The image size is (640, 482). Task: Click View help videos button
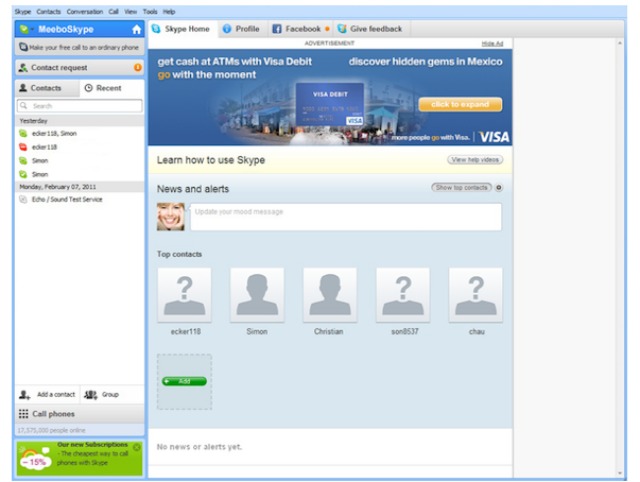475,160
